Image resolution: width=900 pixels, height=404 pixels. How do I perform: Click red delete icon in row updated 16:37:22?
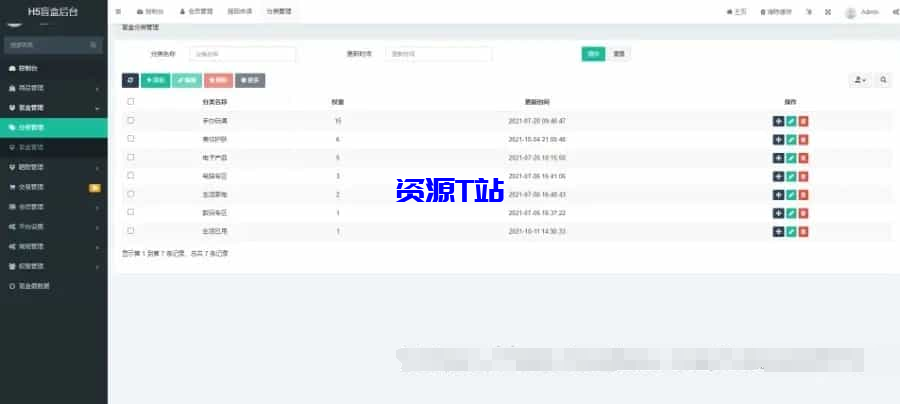804,213
